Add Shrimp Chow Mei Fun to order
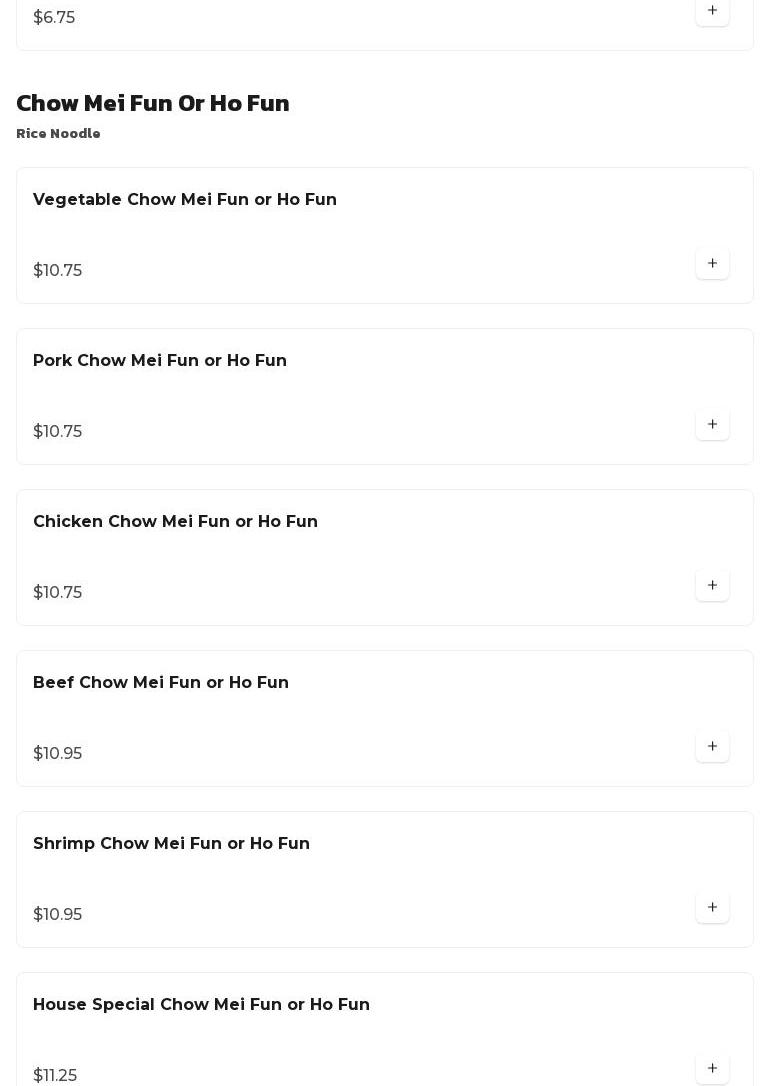Screen dimensions: 770x1086 tap(712, 907)
